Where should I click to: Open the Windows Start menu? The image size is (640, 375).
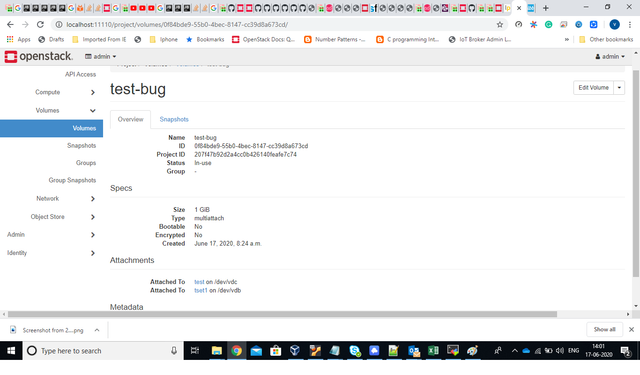click(11, 351)
